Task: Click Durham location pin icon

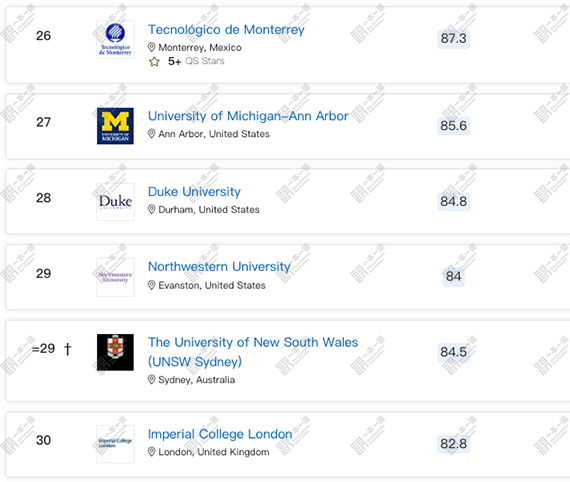Action: 152,209
